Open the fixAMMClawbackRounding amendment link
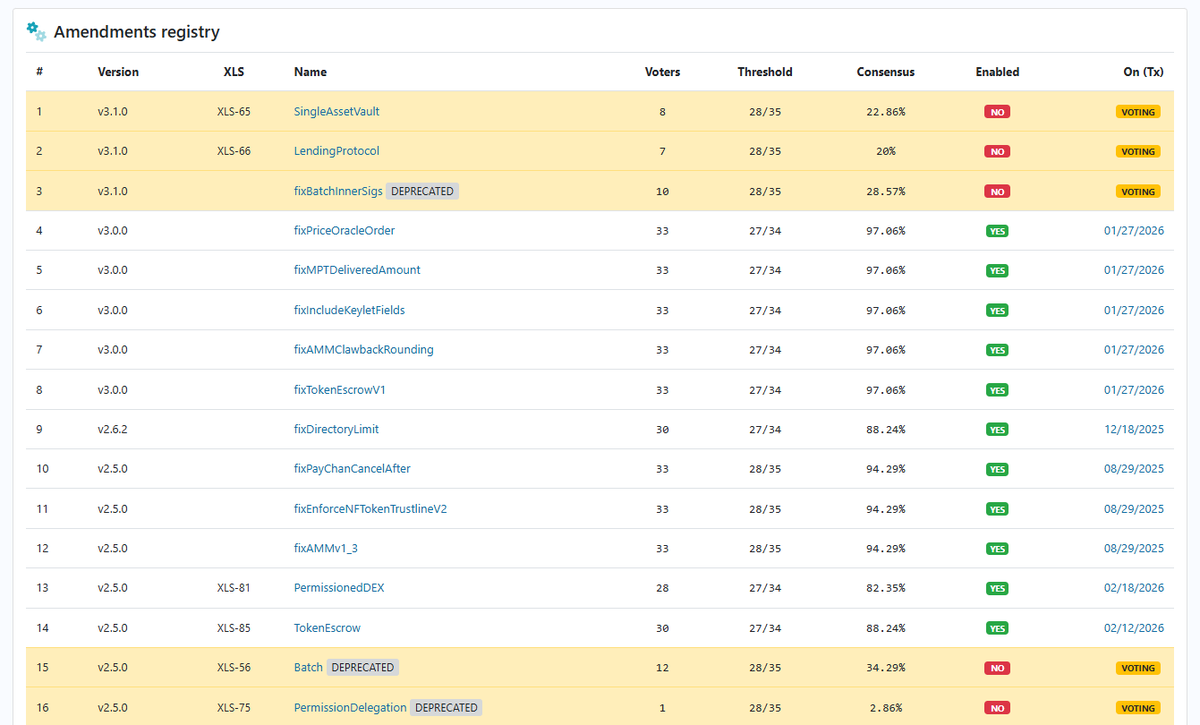Screen dimensions: 1200x725 (364, 350)
